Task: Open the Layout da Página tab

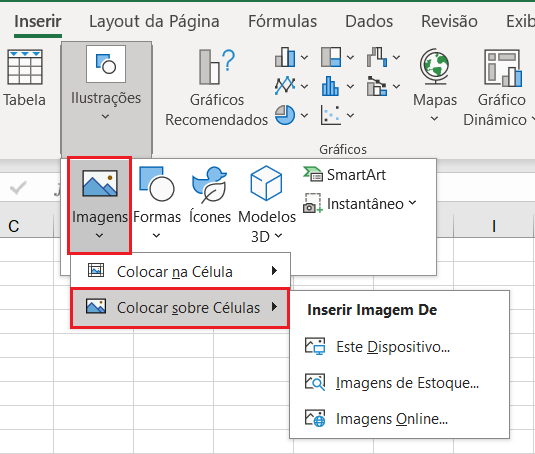Action: 154,21
